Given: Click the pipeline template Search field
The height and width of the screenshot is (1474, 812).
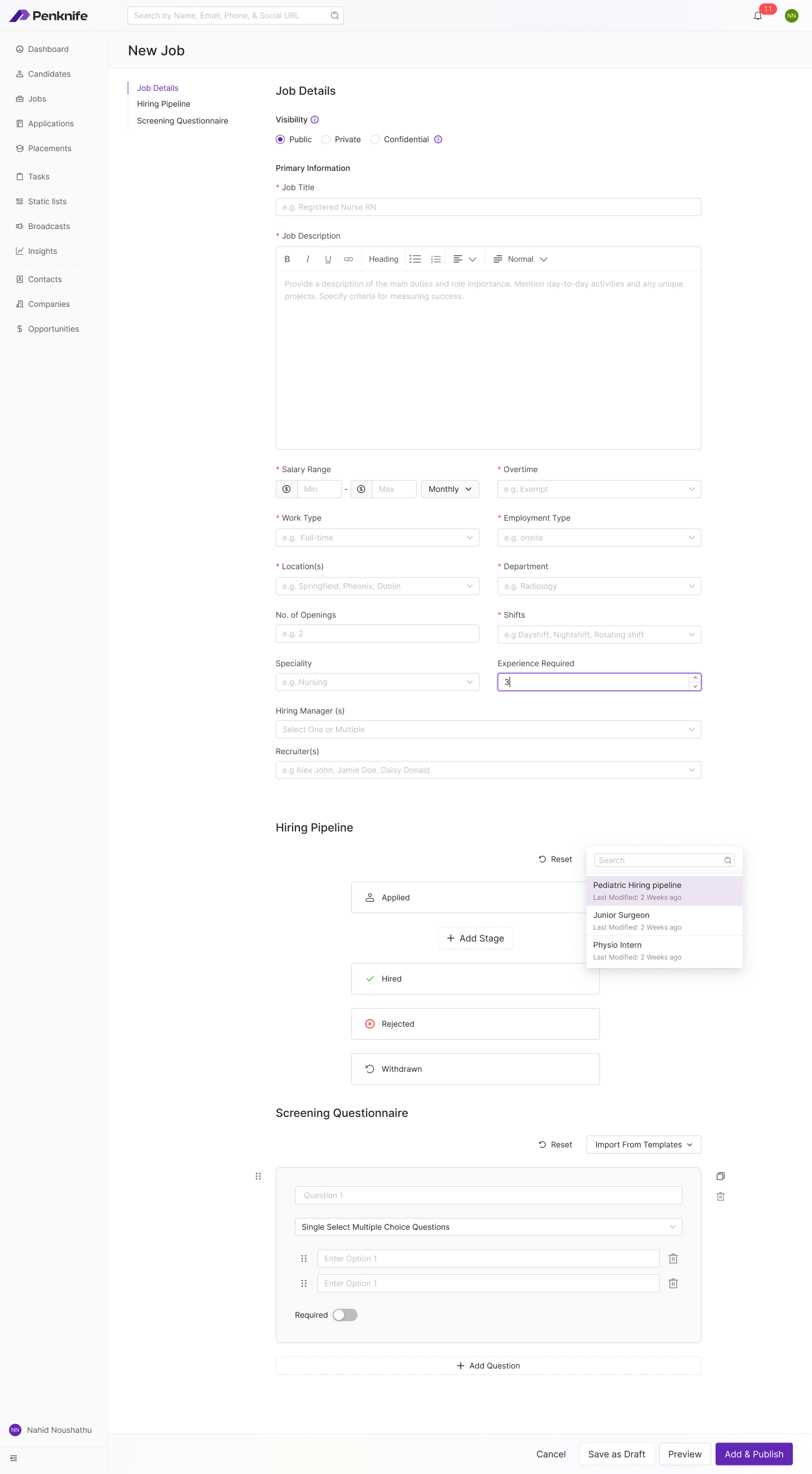Looking at the screenshot, I should coord(664,861).
